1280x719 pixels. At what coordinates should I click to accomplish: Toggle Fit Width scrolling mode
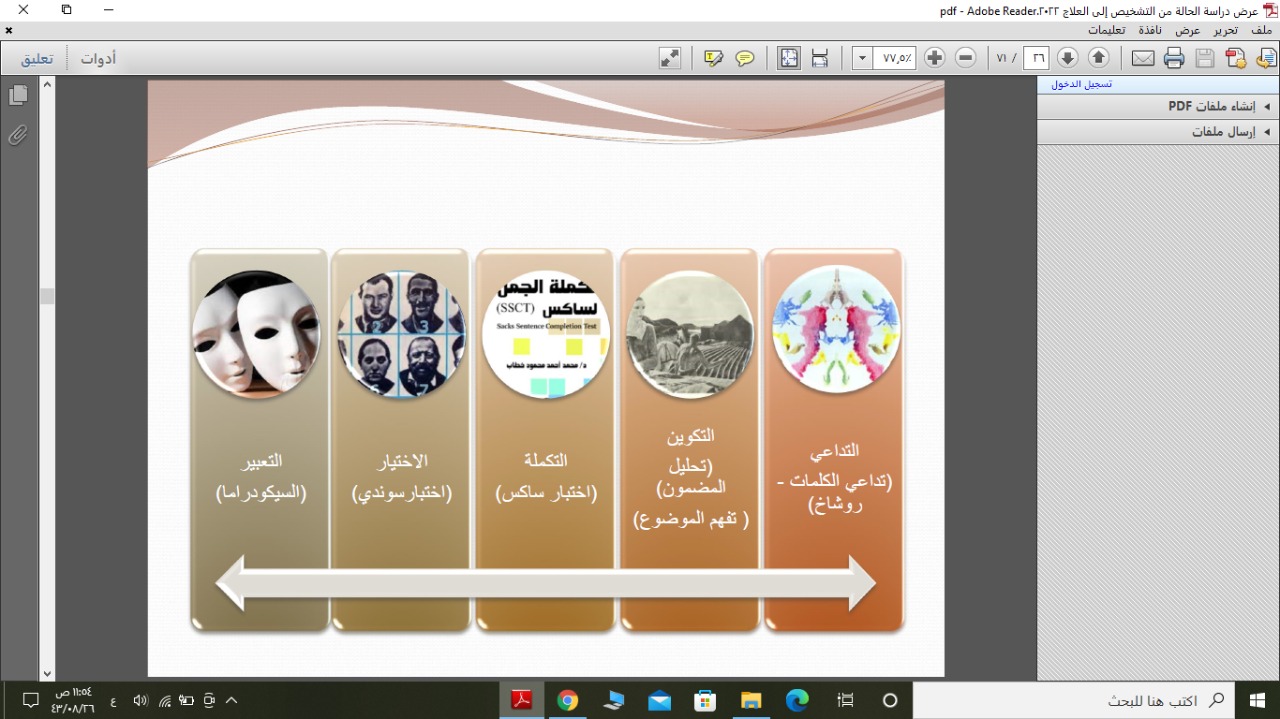(820, 58)
